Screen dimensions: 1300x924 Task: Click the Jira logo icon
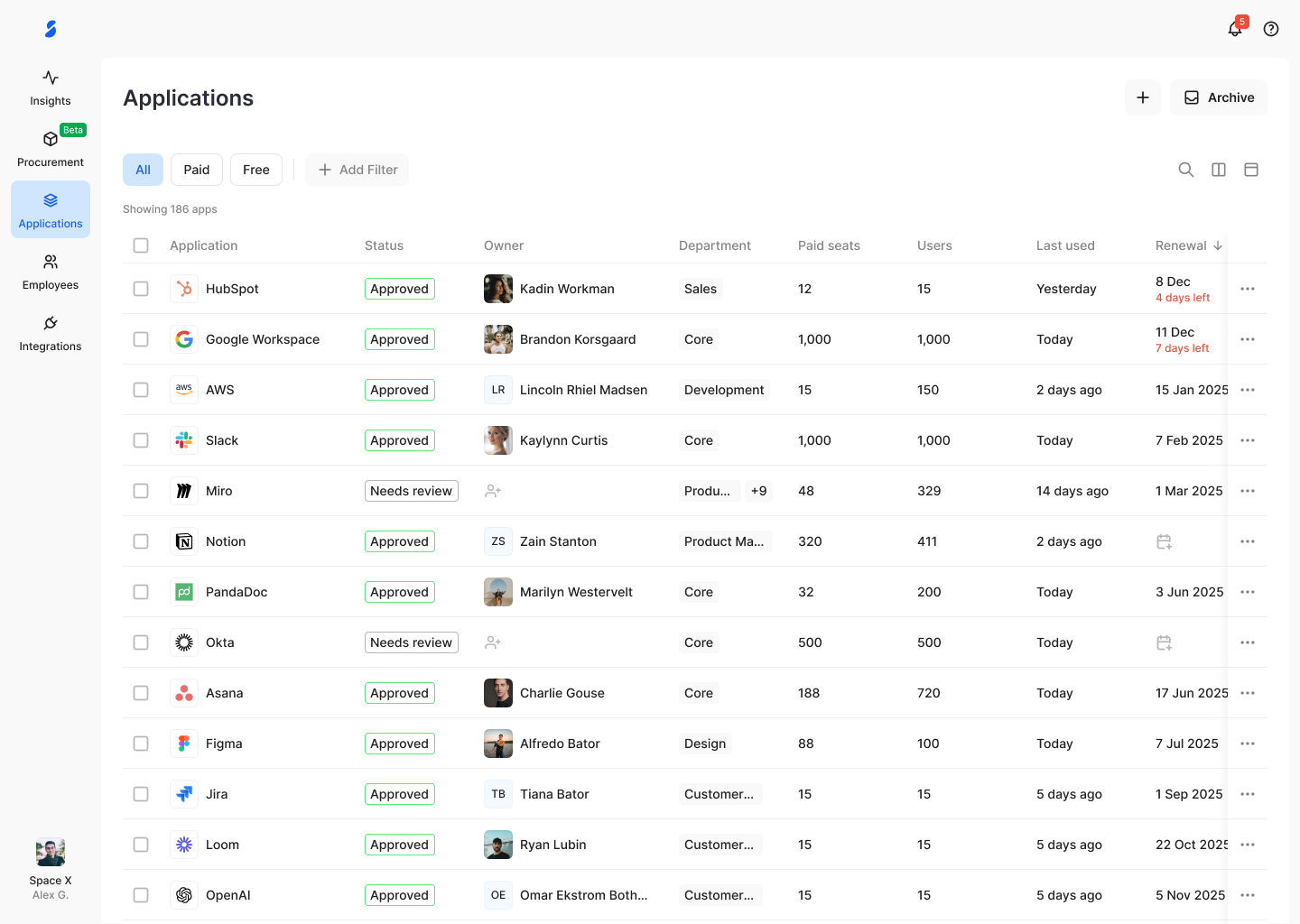(x=184, y=794)
